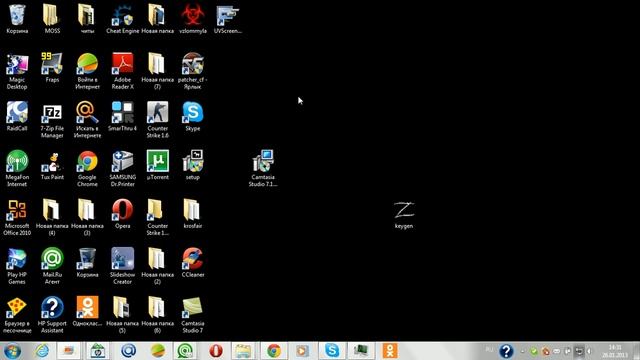Open Adobe Reader X desktop icon
This screenshot has width=640, height=360.
[122, 71]
